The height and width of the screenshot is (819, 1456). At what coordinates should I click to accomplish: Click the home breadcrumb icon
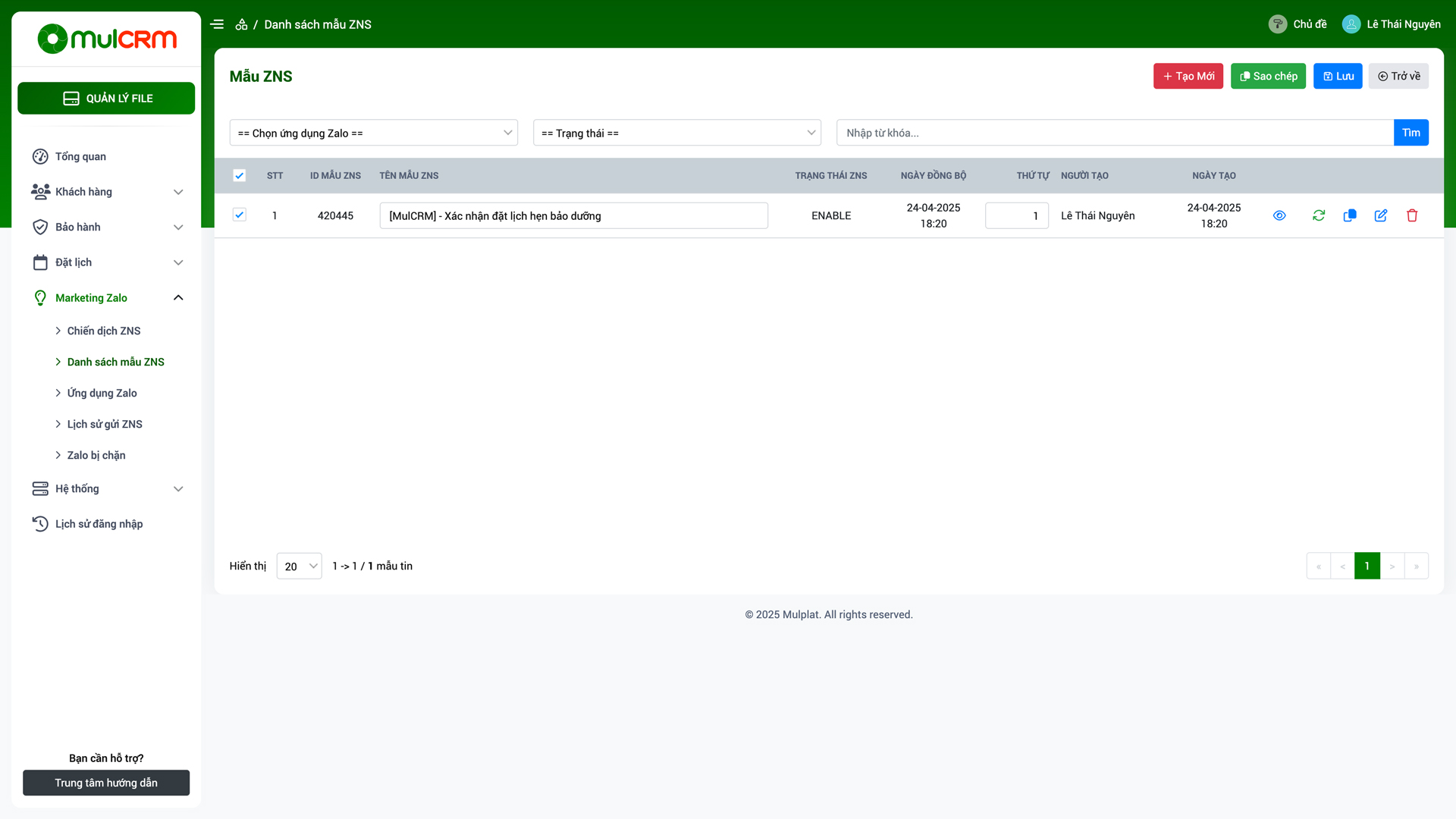(x=241, y=24)
